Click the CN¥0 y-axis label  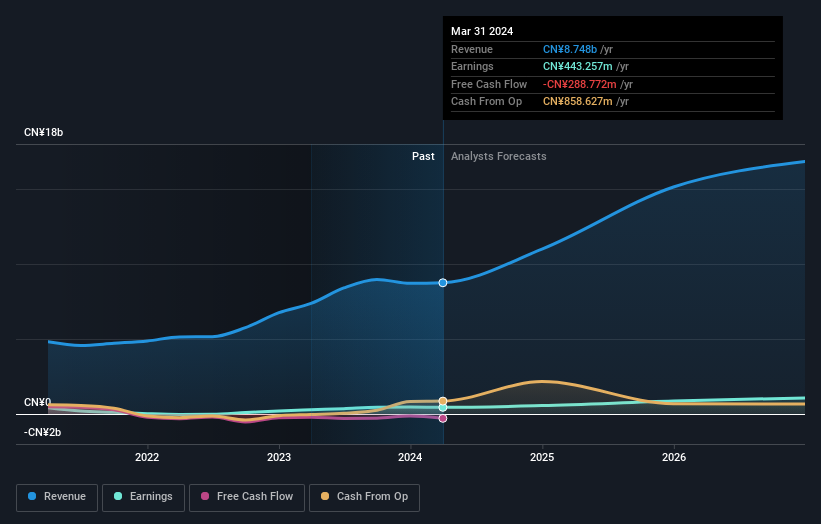[38, 402]
